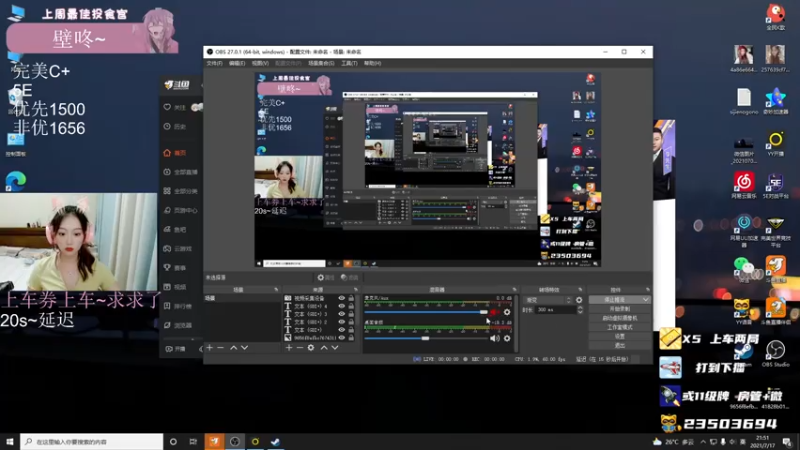Pop out sources dock panel icon
Screen dimensions: 800x450
click(x=356, y=289)
